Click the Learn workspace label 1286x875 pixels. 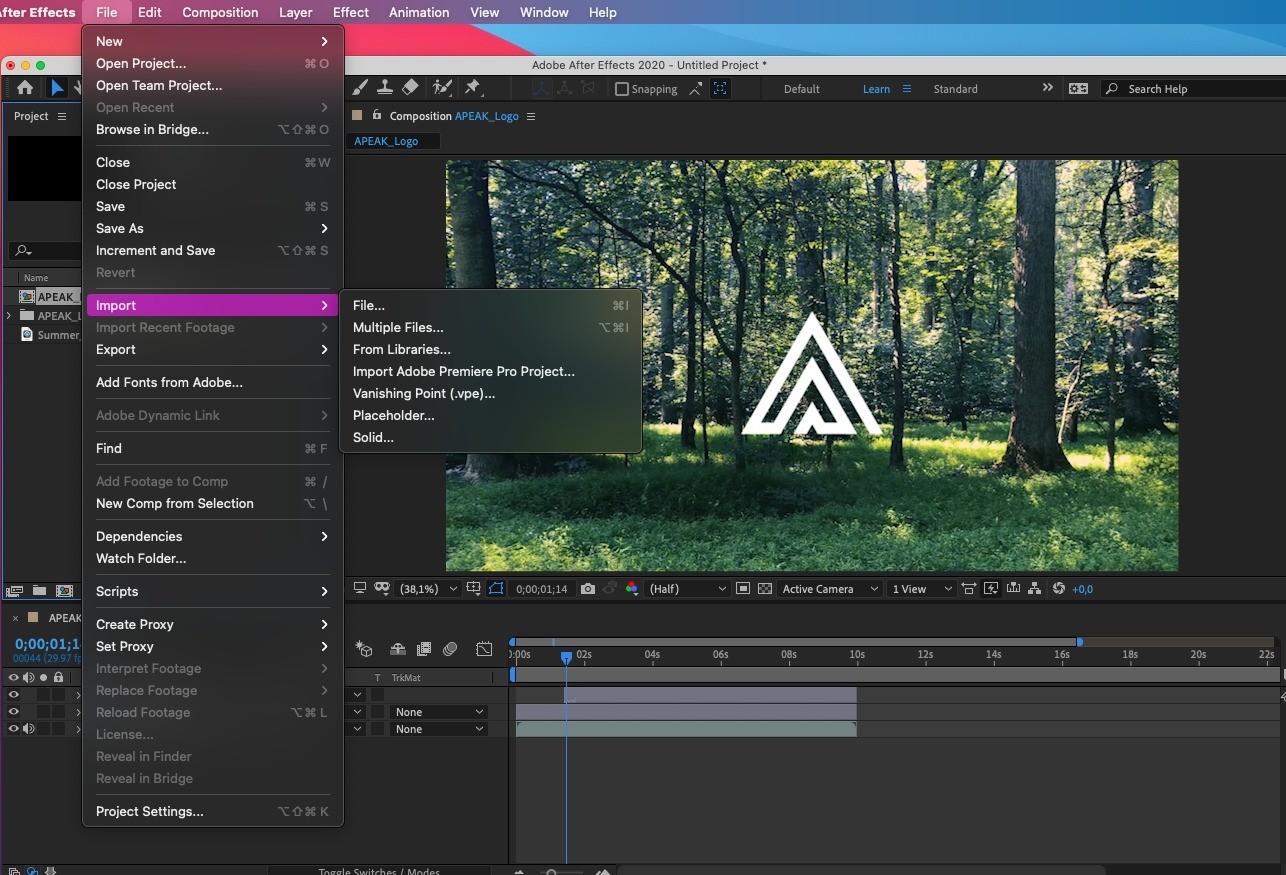(876, 88)
